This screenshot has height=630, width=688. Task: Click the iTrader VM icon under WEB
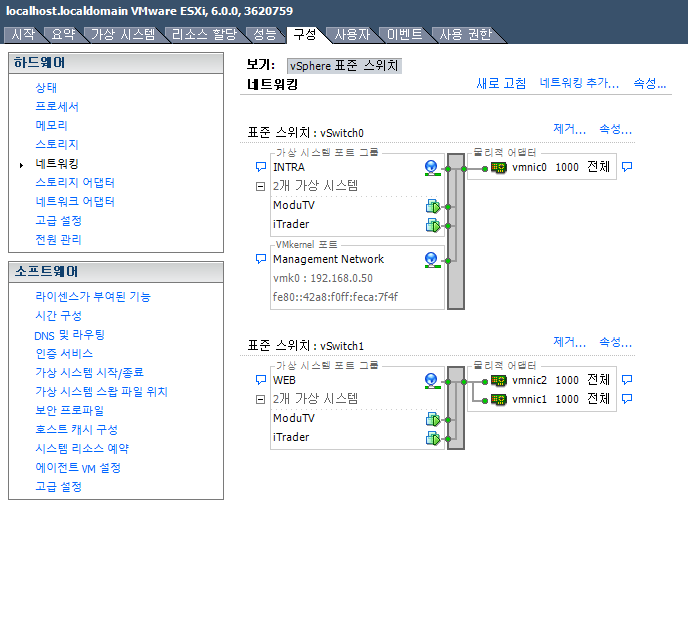coord(433,438)
